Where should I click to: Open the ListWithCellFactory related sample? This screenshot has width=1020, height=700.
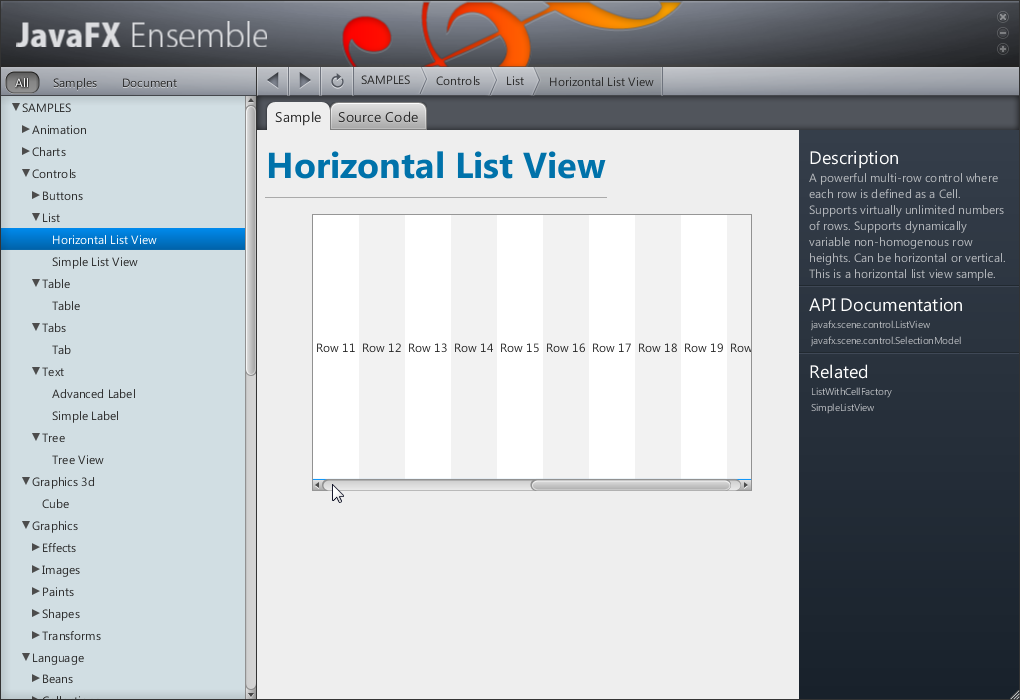point(851,392)
